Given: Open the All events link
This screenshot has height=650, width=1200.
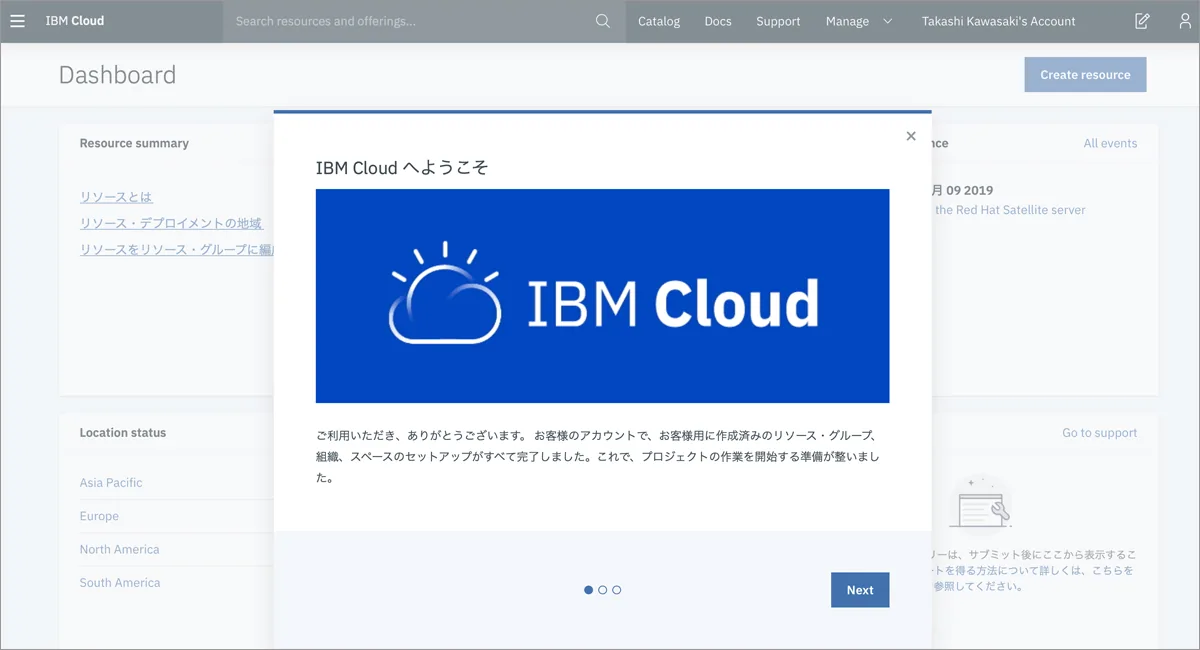Looking at the screenshot, I should 1110,143.
